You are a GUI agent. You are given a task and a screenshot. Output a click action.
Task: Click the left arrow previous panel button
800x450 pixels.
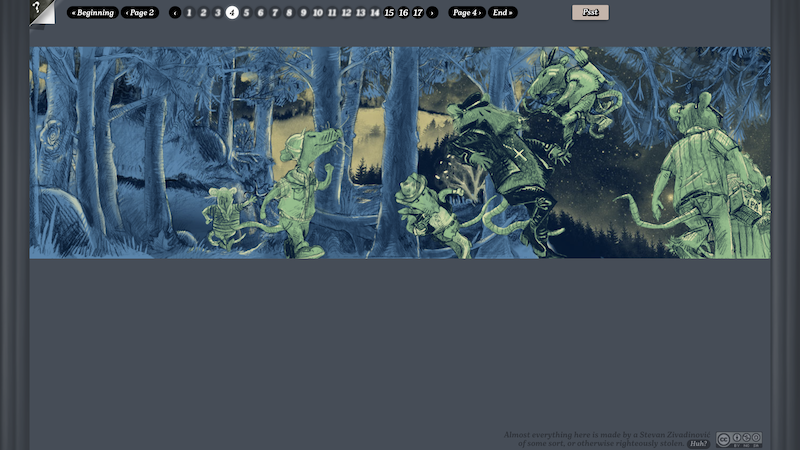coord(175,13)
